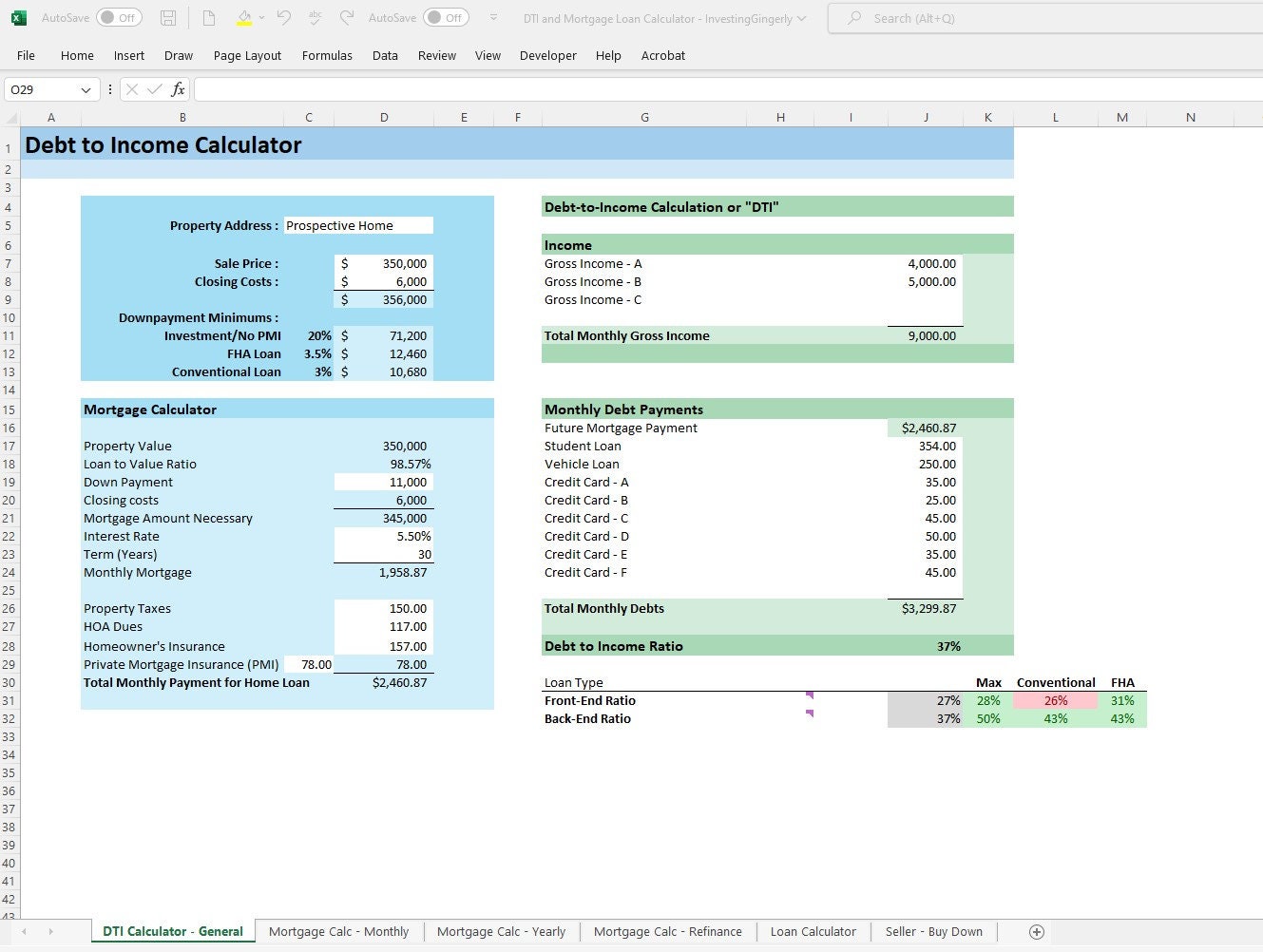
Task: Open the Name Box dropdown
Action: point(87,88)
